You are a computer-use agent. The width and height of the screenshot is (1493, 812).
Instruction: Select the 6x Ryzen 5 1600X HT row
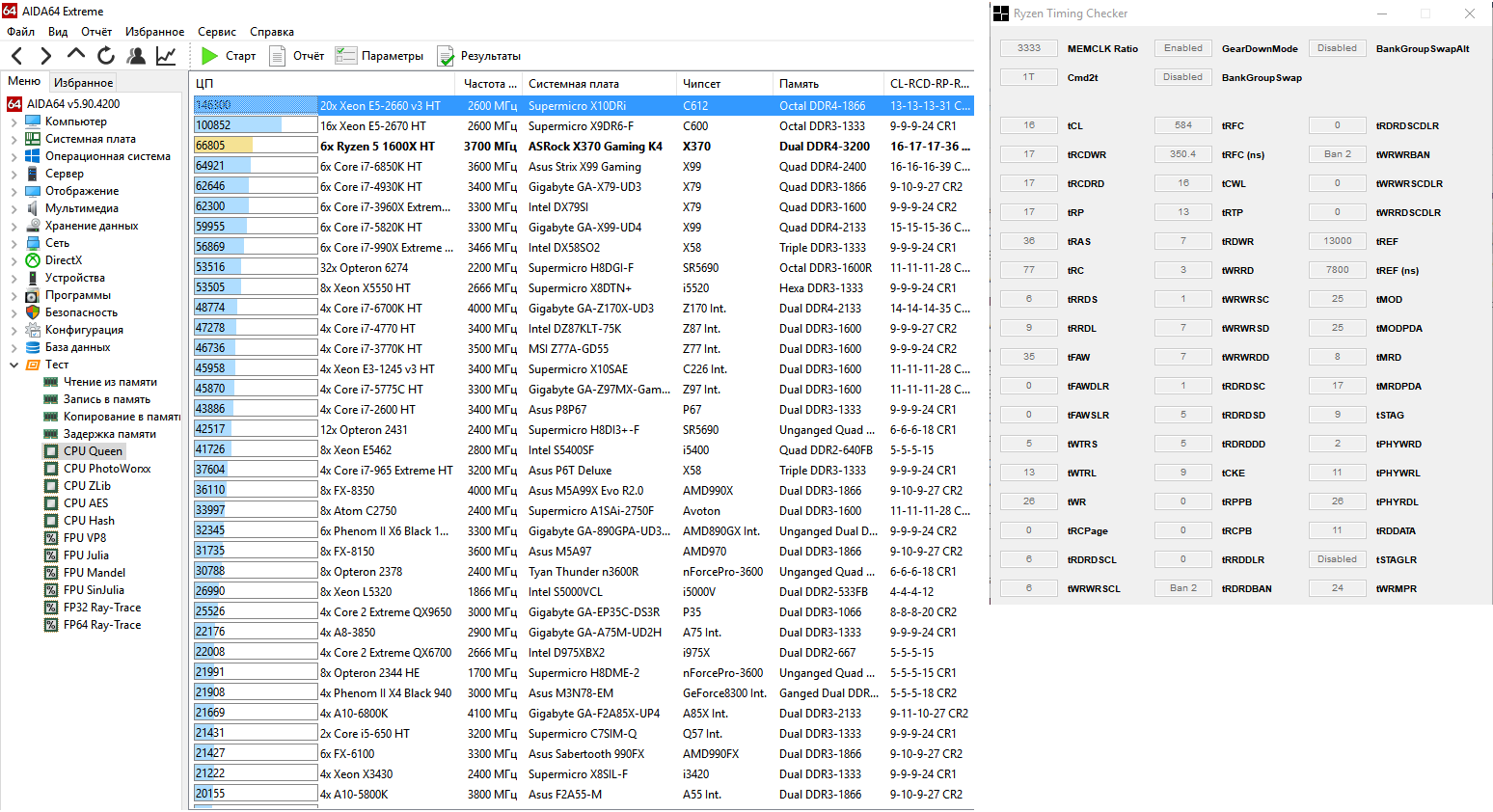tap(584, 147)
